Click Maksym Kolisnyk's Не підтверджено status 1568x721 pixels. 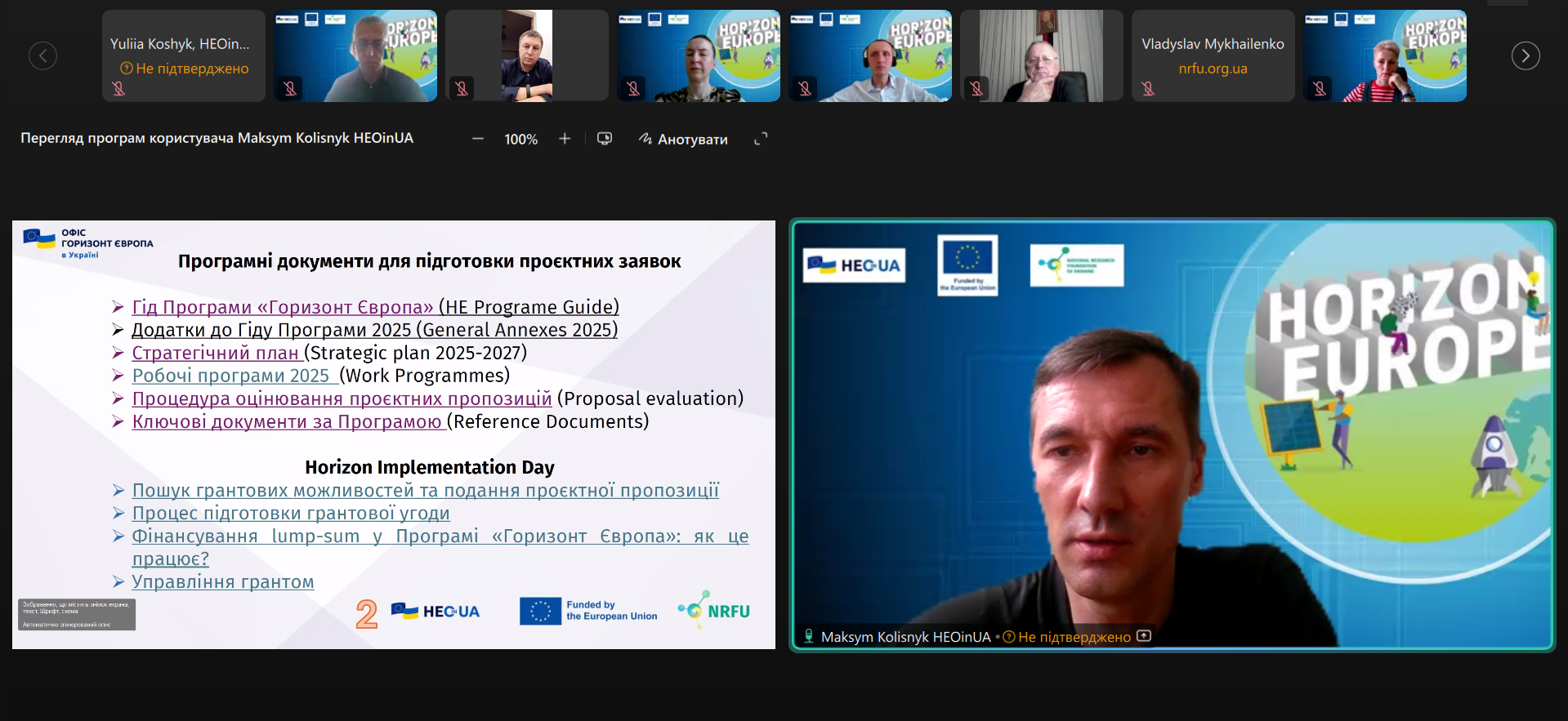[1067, 637]
